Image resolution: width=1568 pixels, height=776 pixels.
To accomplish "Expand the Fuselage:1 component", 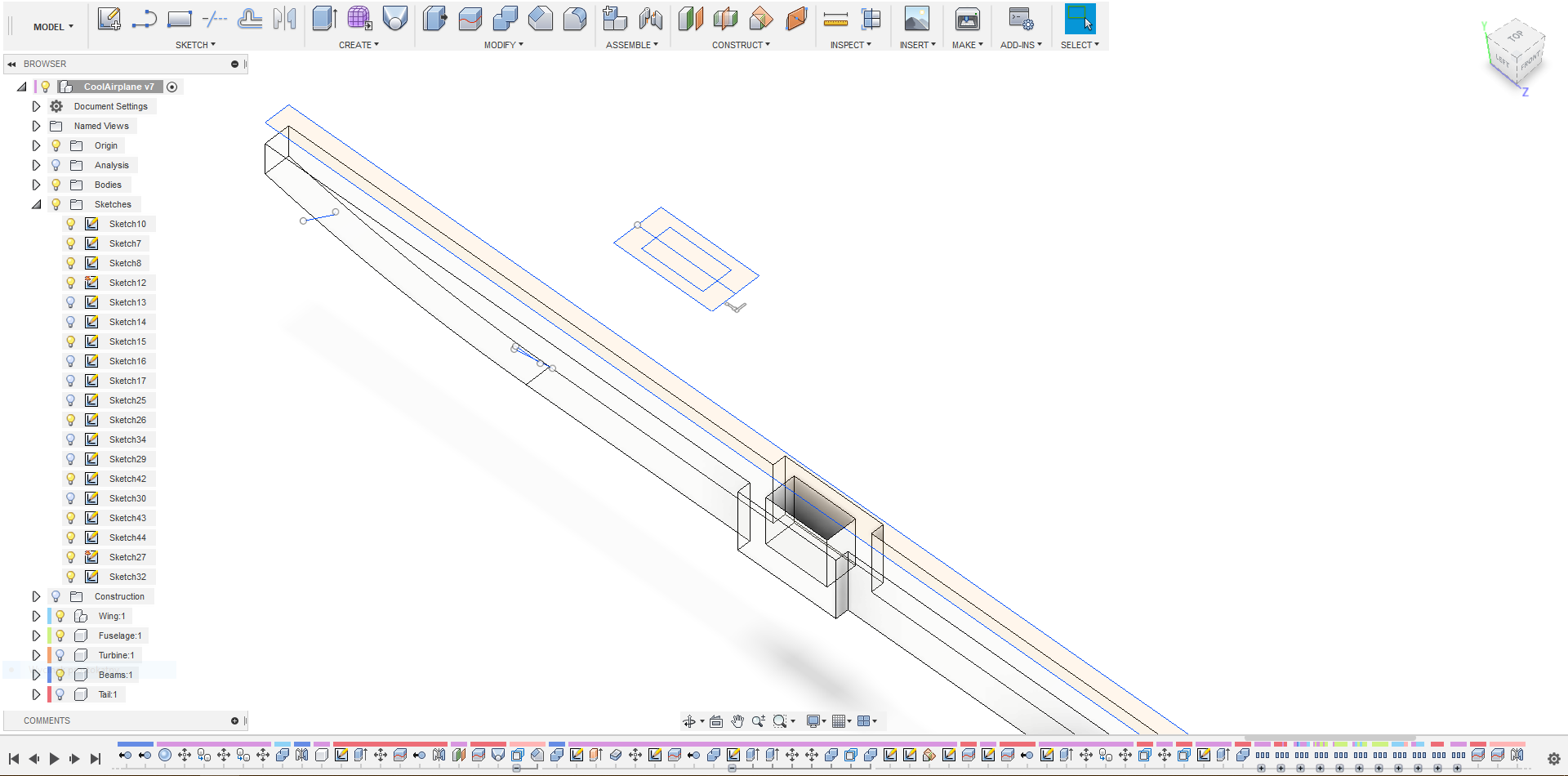I will (36, 636).
